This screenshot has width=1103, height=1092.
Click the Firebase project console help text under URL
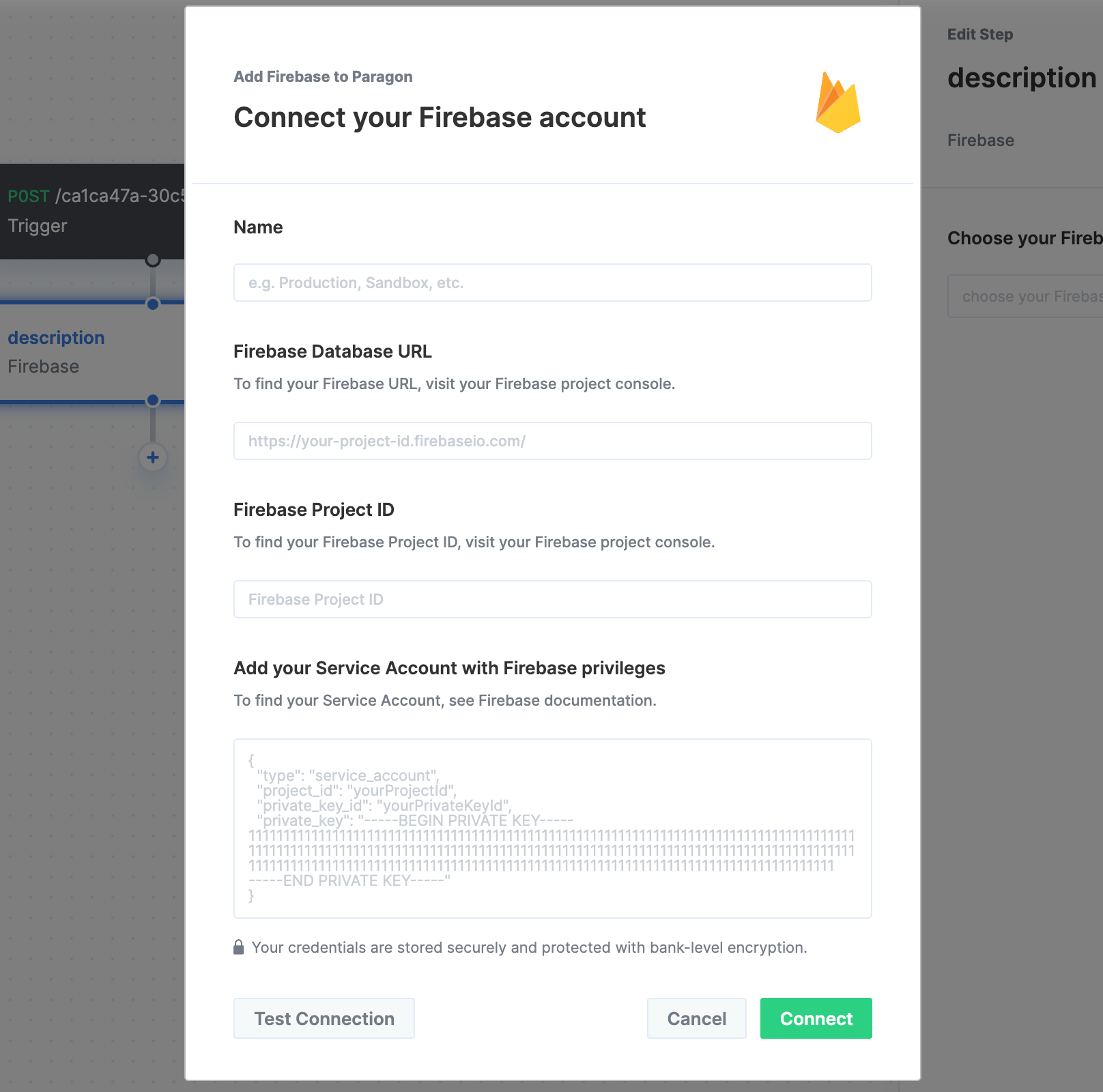(x=455, y=384)
